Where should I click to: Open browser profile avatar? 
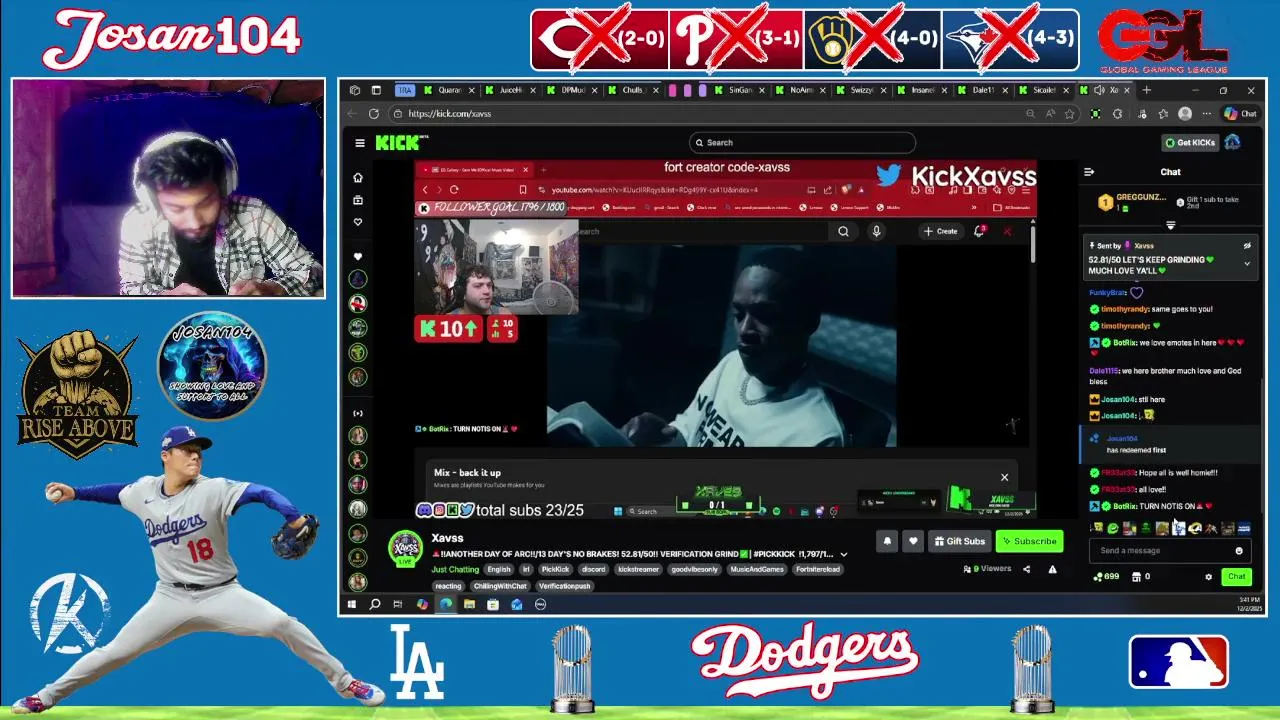(1185, 114)
